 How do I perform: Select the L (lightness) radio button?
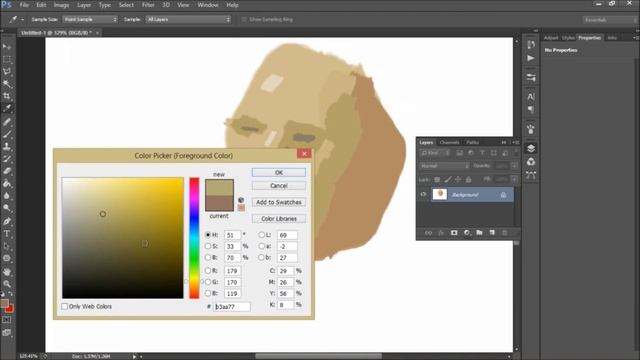[261, 235]
